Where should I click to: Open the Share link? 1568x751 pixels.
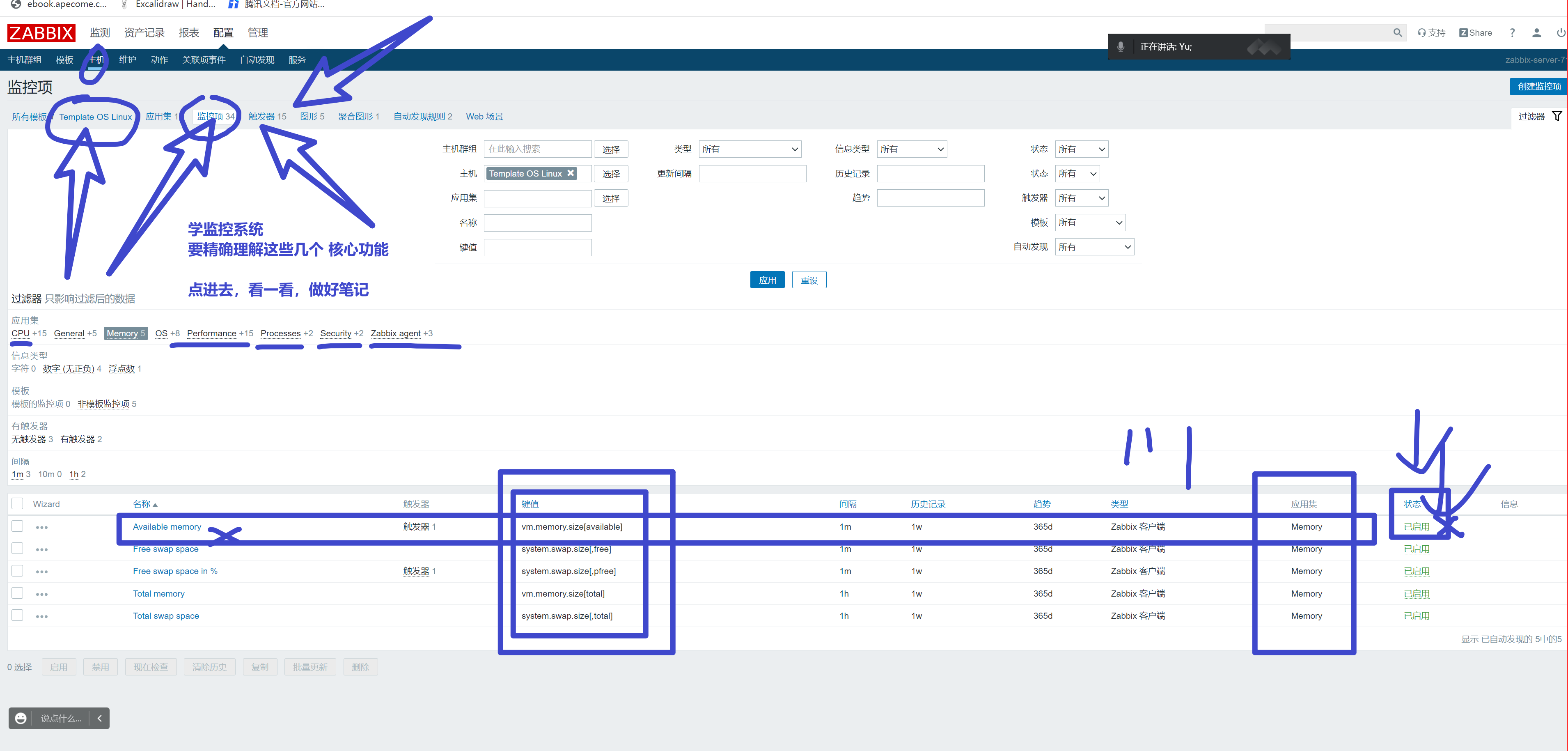pos(1476,33)
